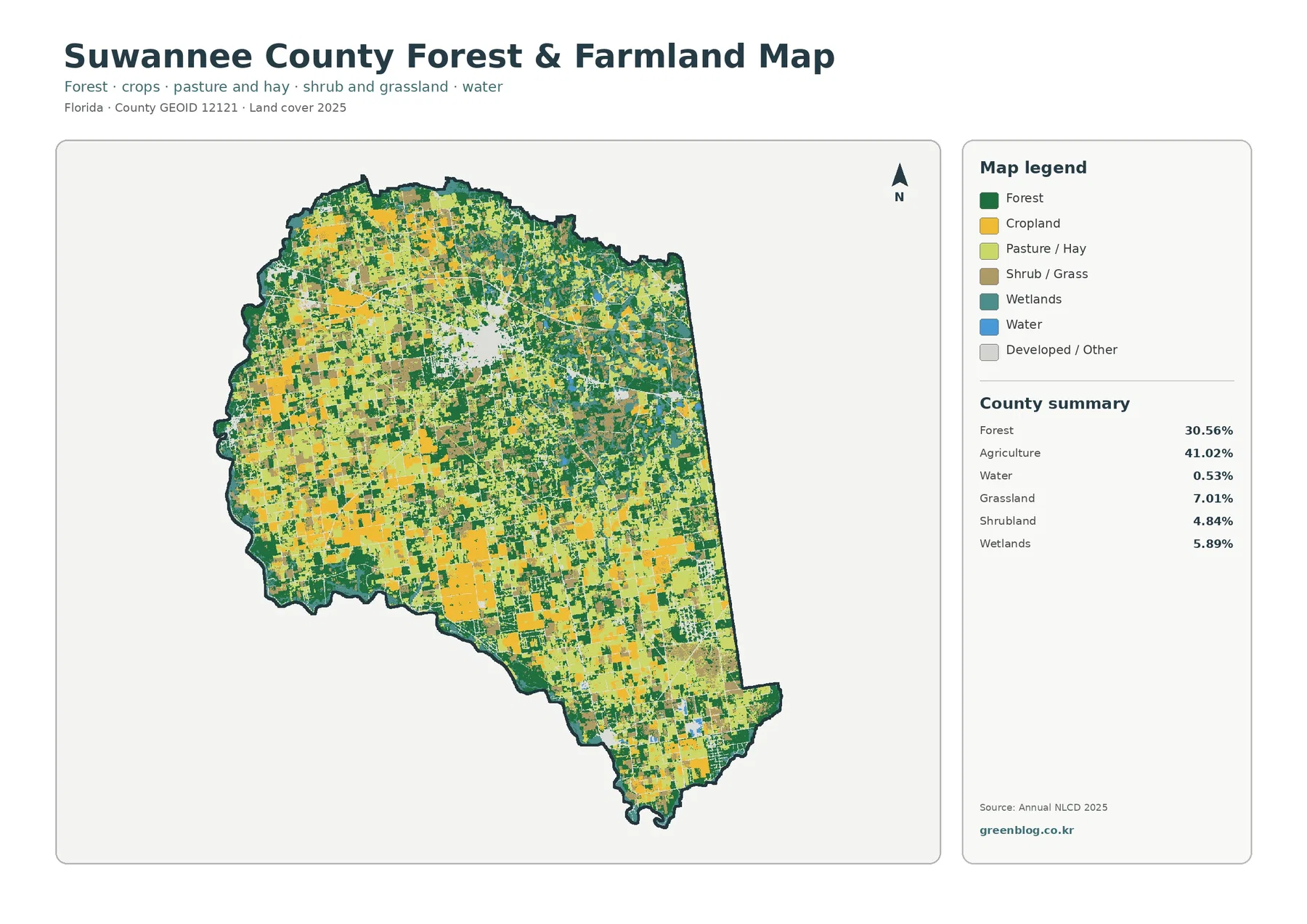
Task: Click the Shrub / Grass tan swatch
Action: pos(989,277)
